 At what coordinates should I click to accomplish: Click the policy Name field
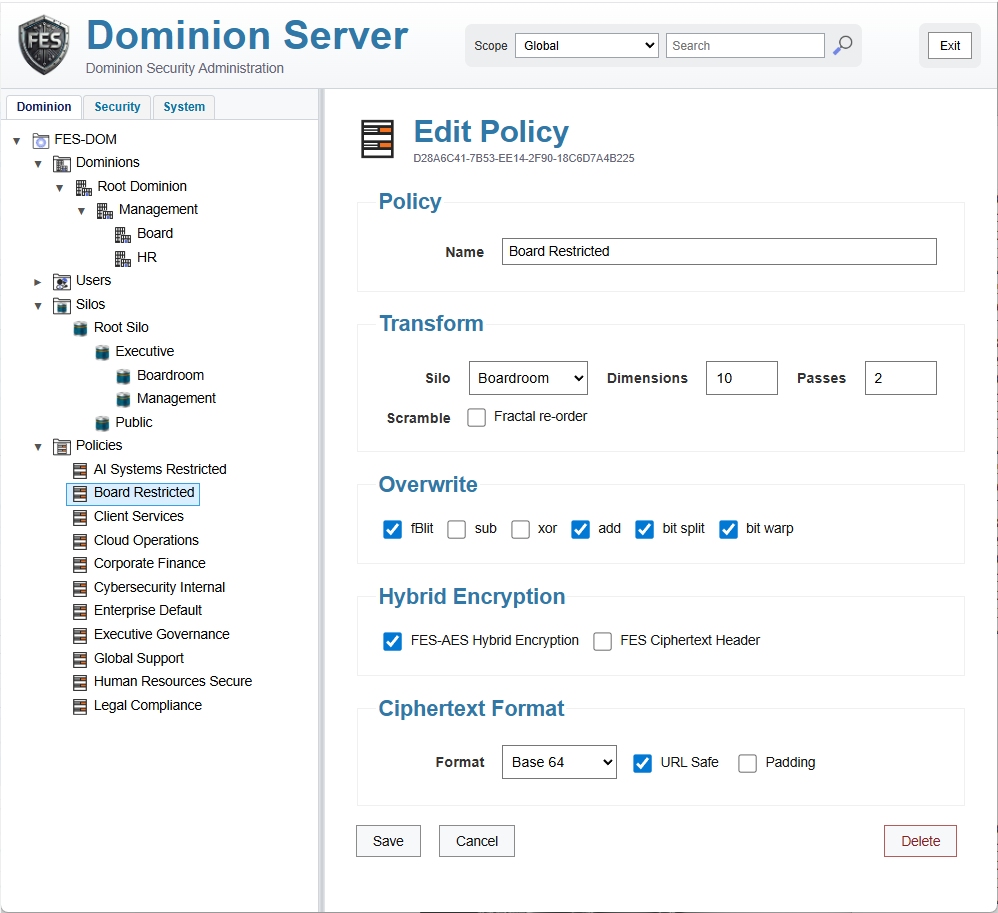coord(719,251)
